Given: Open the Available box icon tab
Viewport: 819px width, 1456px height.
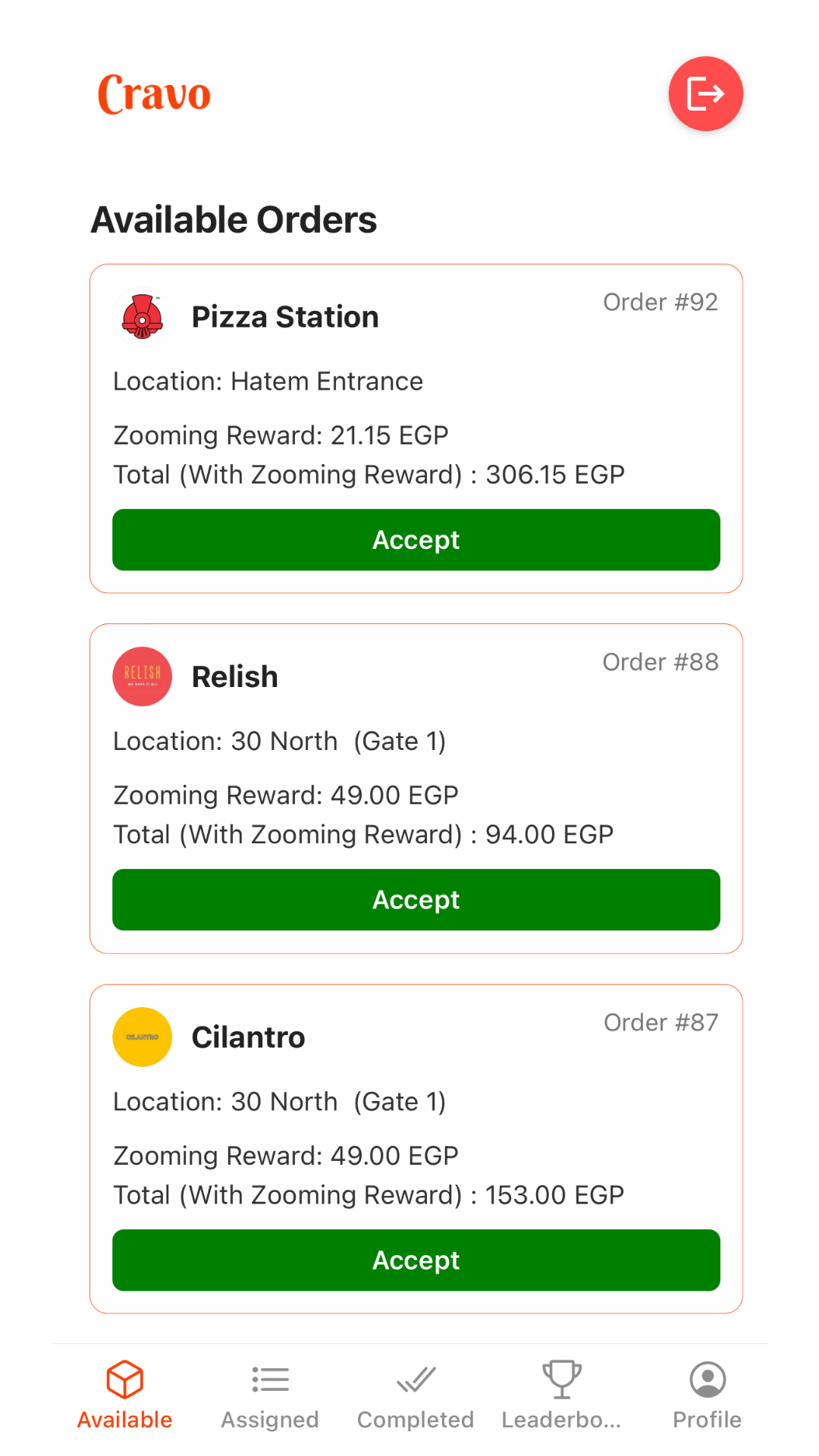Looking at the screenshot, I should coord(125,1379).
